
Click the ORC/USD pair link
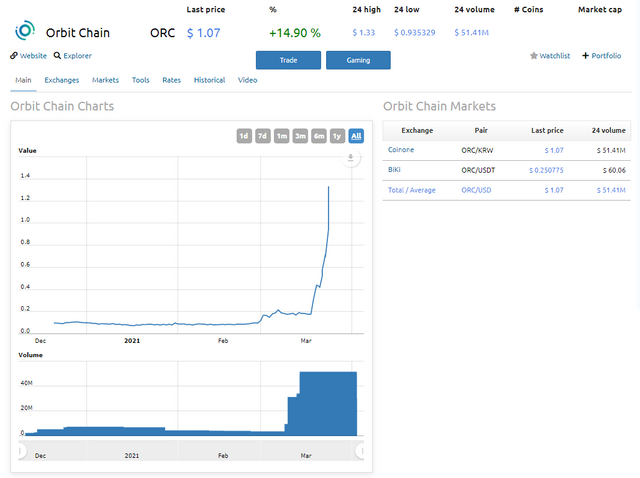pos(476,190)
